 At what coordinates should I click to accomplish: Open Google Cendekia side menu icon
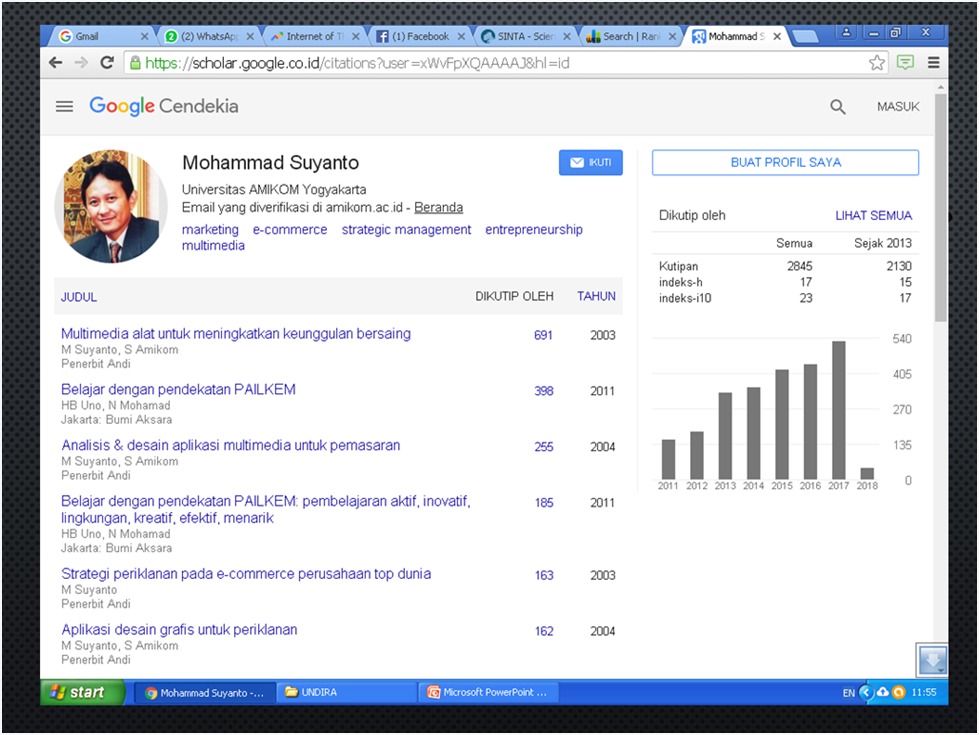tap(64, 106)
